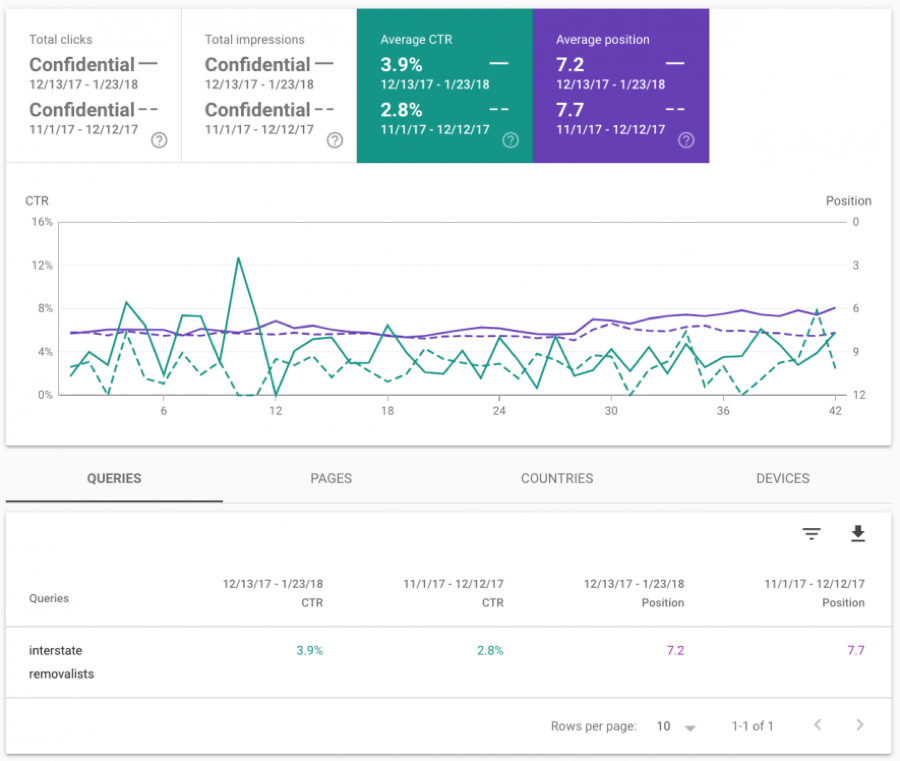This screenshot has width=900, height=761.
Task: Go to previous table page
Action: [x=817, y=726]
